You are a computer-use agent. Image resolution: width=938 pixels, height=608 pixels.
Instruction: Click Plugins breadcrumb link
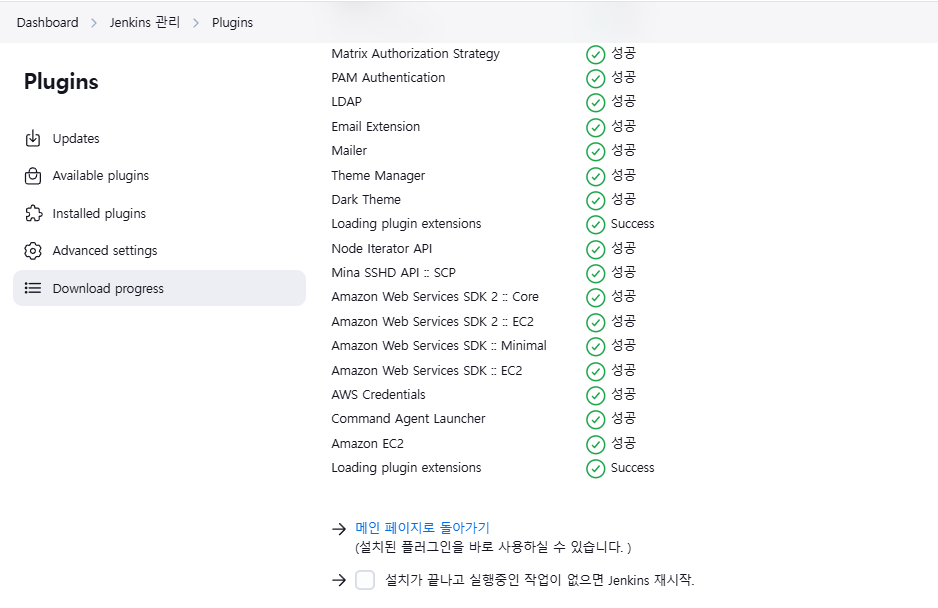232,23
